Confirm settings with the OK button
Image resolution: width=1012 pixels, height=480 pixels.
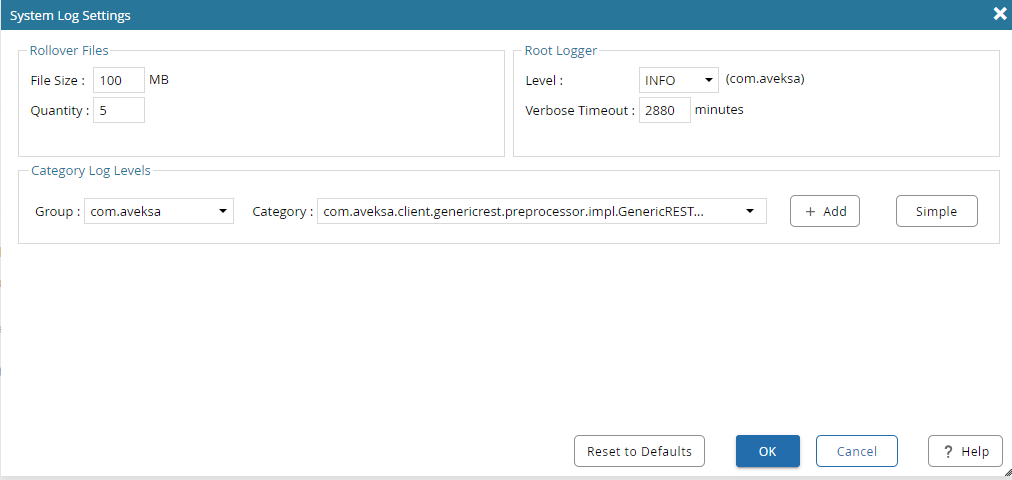pos(767,451)
